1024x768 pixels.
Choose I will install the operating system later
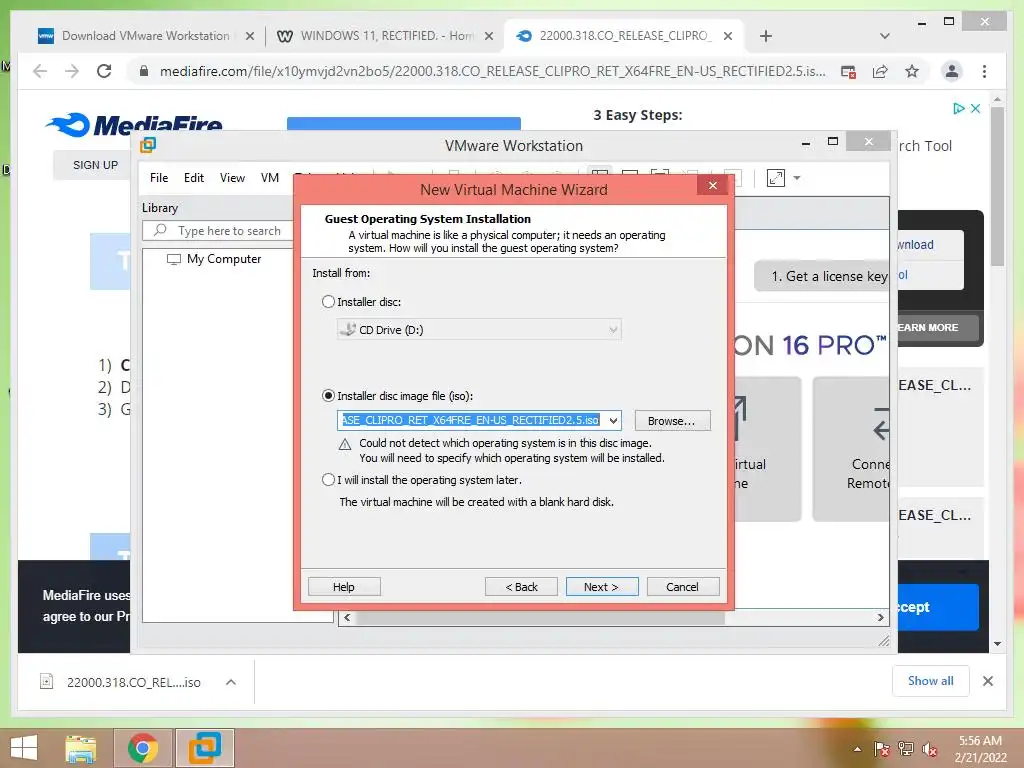coord(328,480)
